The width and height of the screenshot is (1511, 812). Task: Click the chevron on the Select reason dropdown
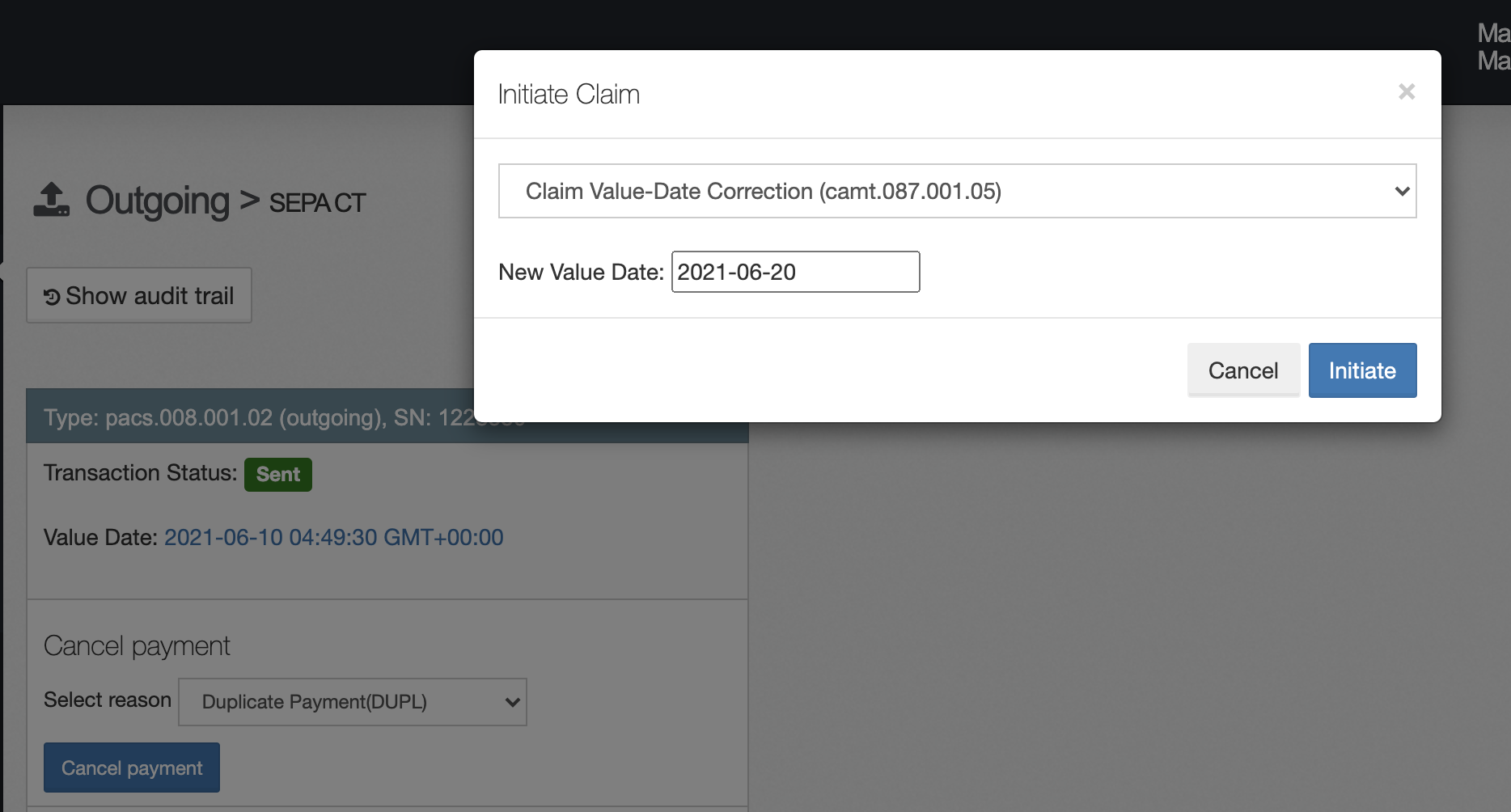tap(510, 702)
